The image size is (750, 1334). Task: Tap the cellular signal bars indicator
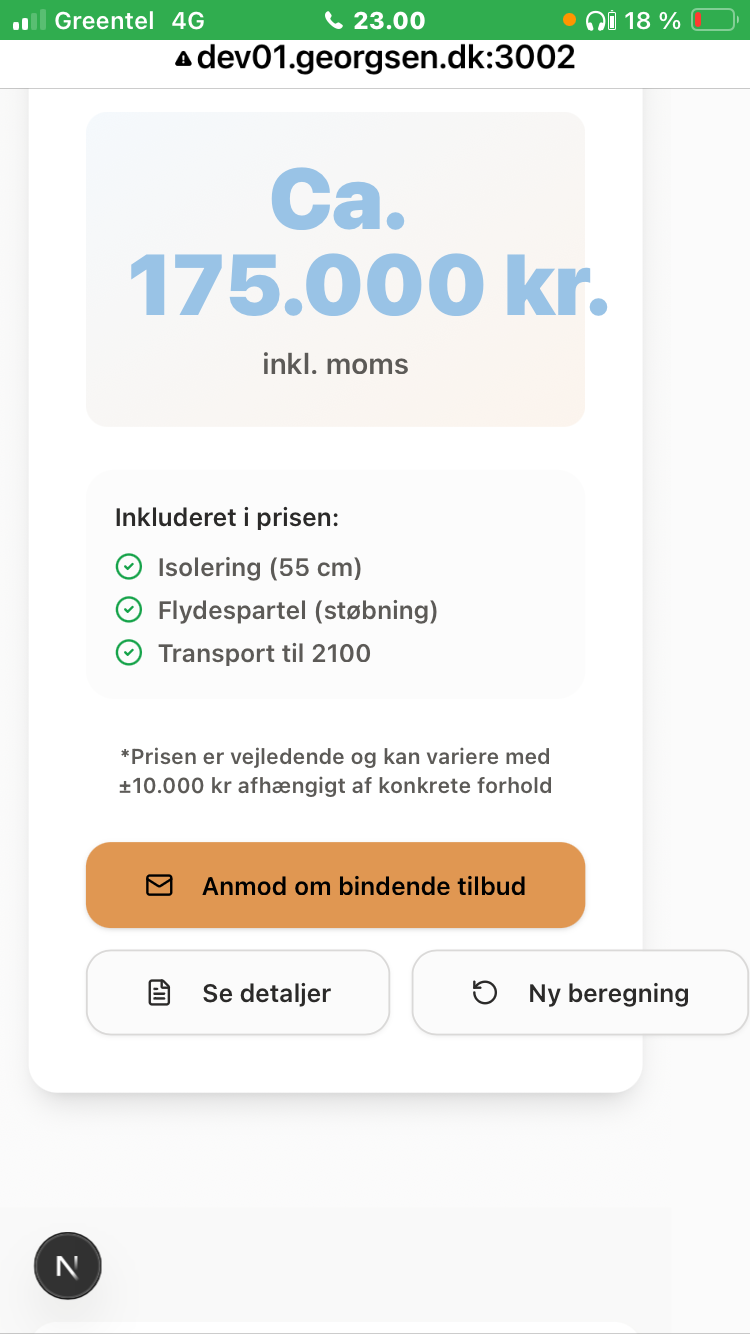(x=29, y=20)
